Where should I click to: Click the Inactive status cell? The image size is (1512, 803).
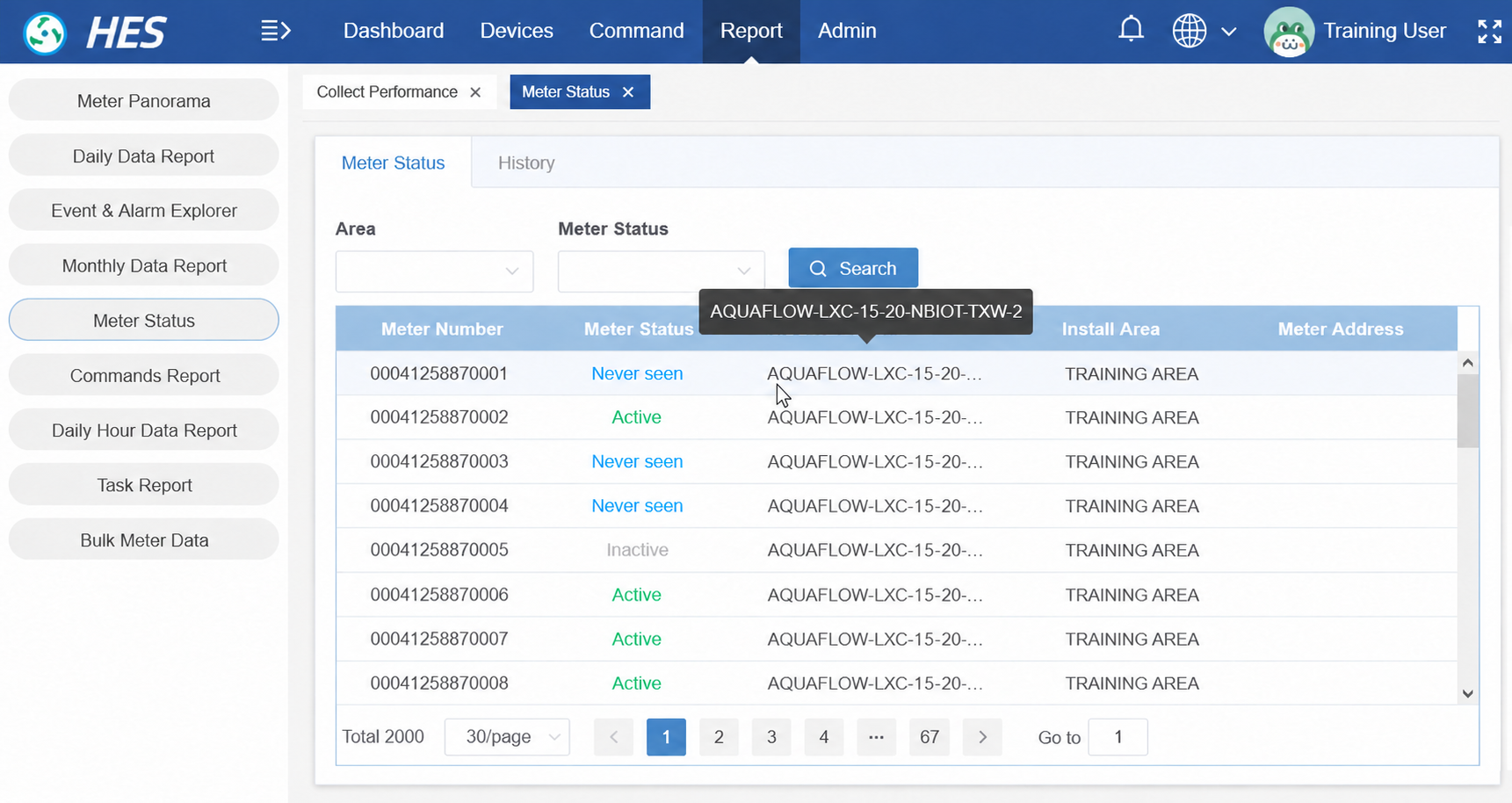click(x=637, y=550)
